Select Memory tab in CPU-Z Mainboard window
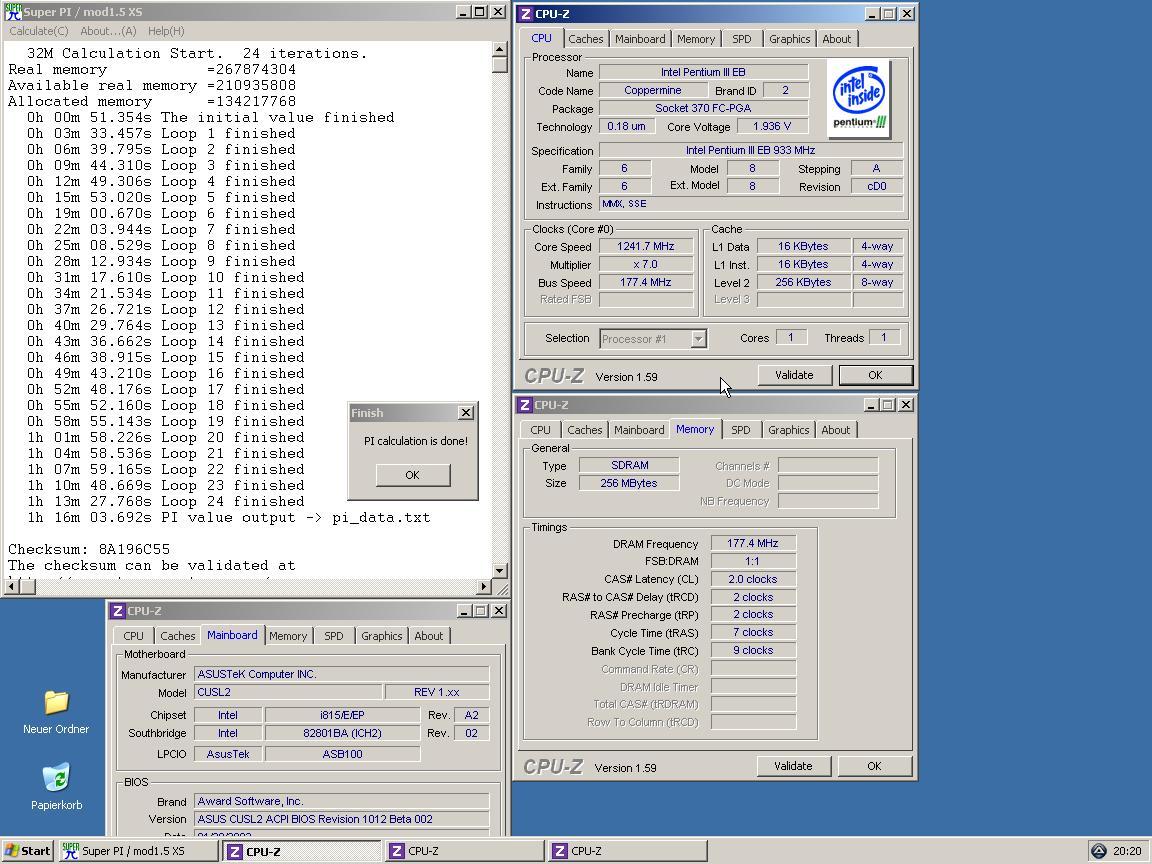Screen dimensions: 1152x864 point(288,636)
